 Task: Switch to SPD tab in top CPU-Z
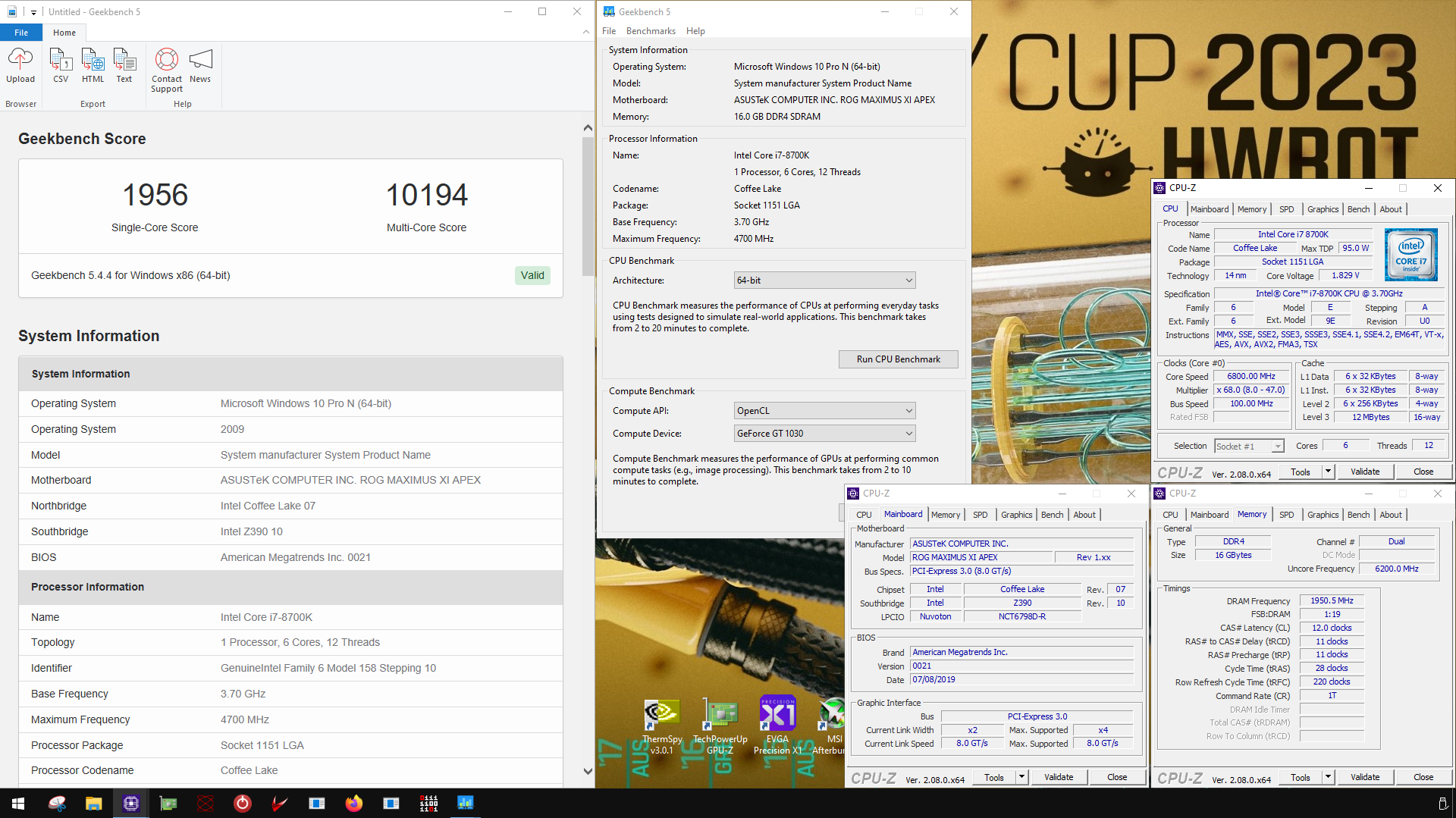[x=1286, y=209]
